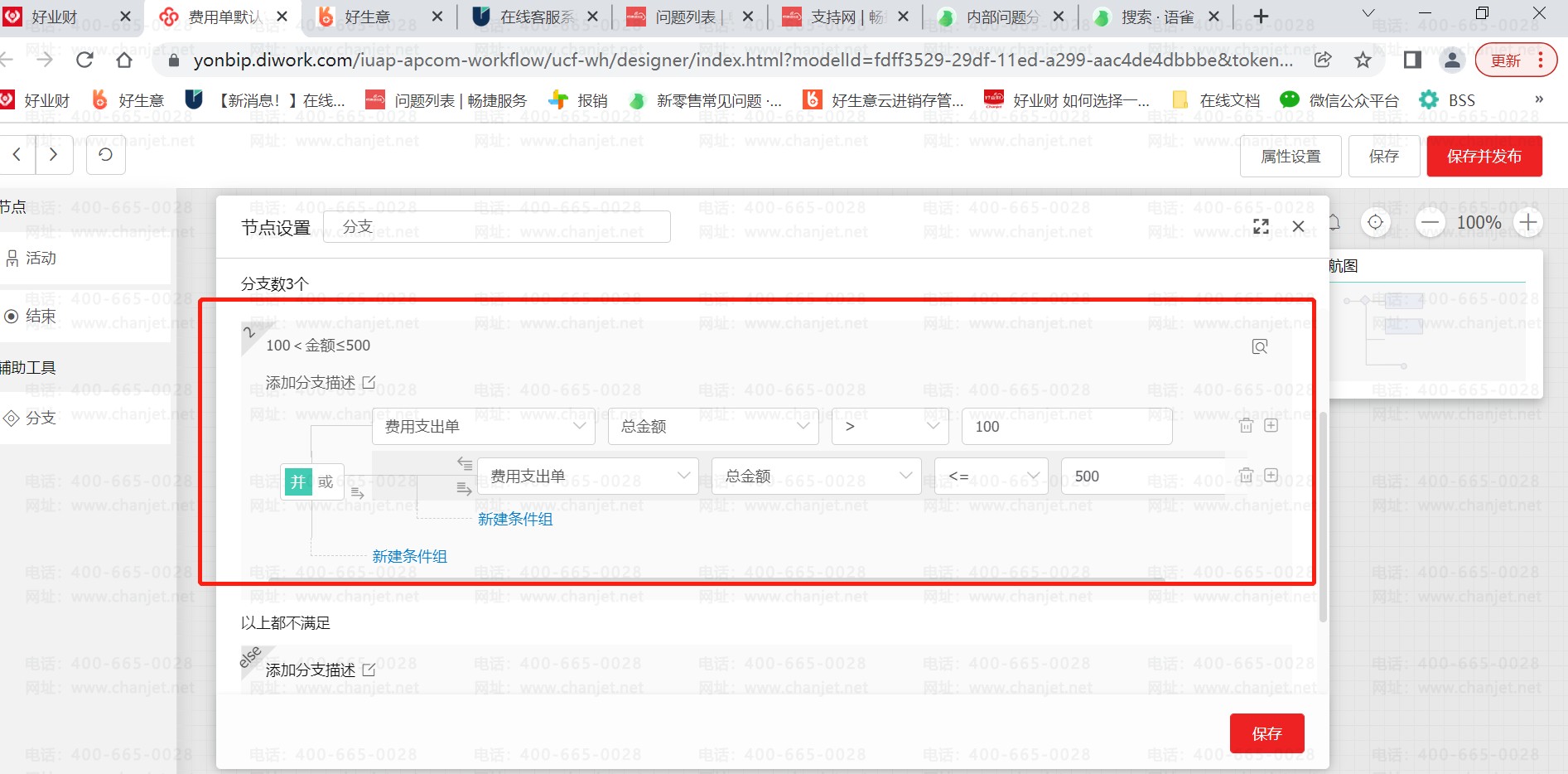Viewport: 1568px width, 774px height.
Task: Click the indent icon beside the 并/或 toggle
Action: (x=357, y=493)
